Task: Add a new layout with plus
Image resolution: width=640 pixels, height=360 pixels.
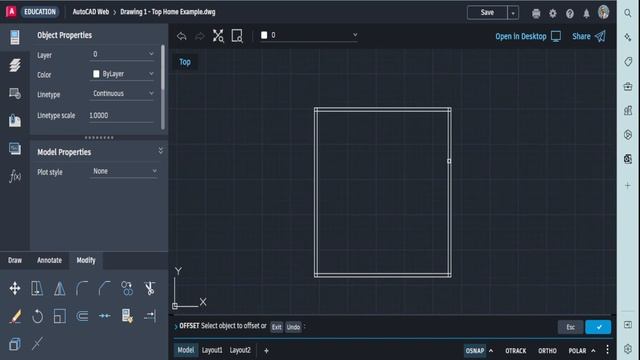Action: [x=266, y=351]
